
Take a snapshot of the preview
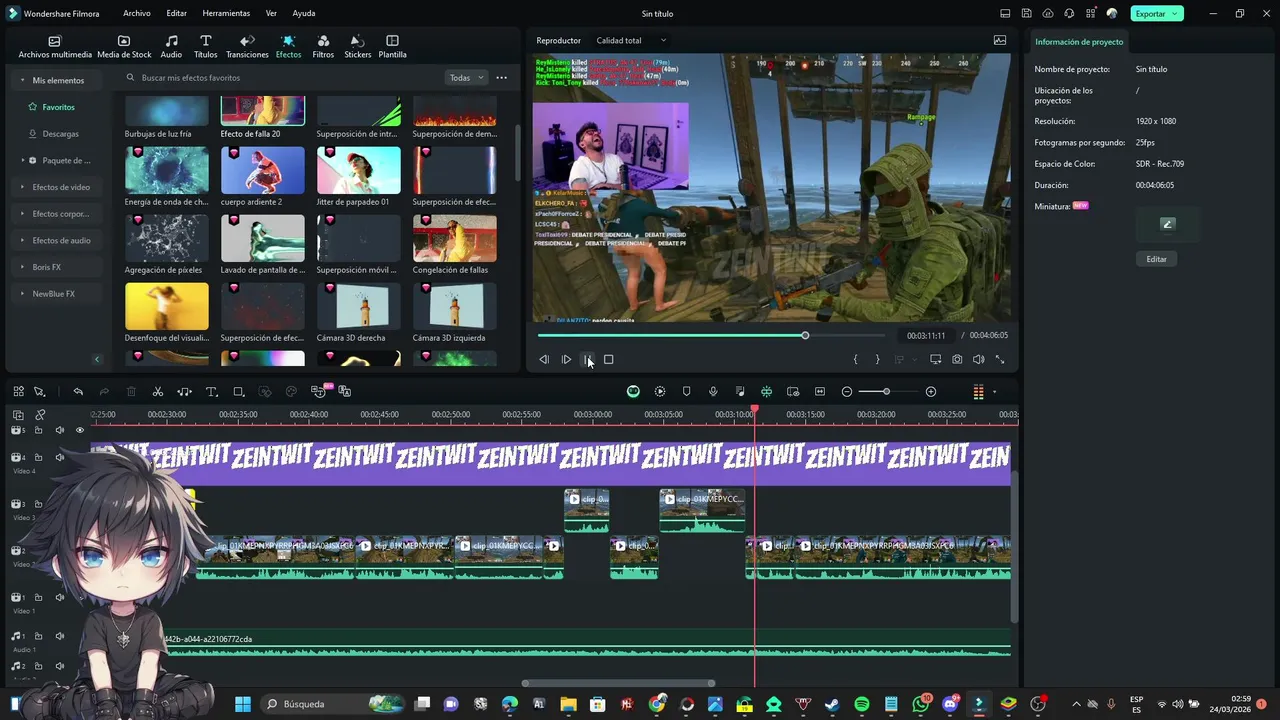coord(957,360)
